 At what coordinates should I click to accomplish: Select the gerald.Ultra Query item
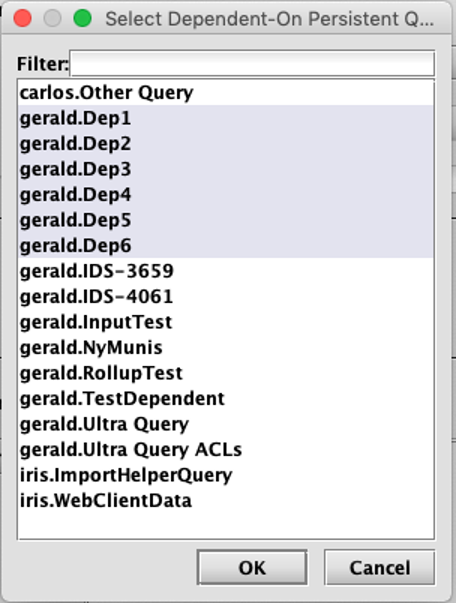point(226,423)
